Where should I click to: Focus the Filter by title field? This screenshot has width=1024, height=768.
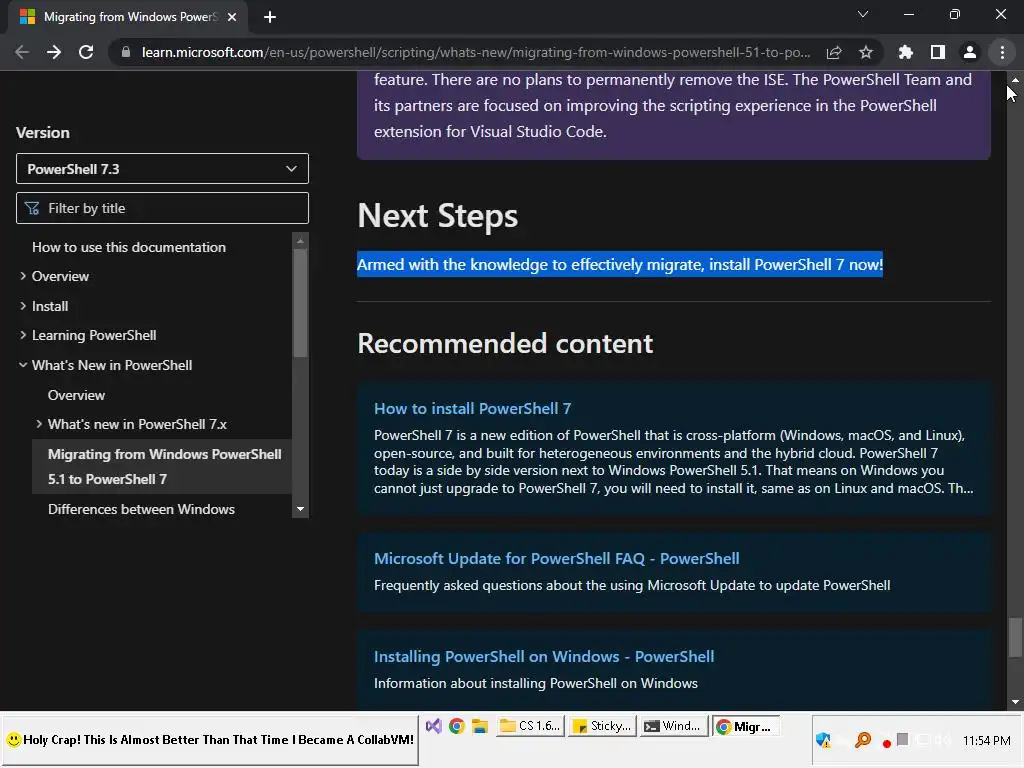point(162,208)
